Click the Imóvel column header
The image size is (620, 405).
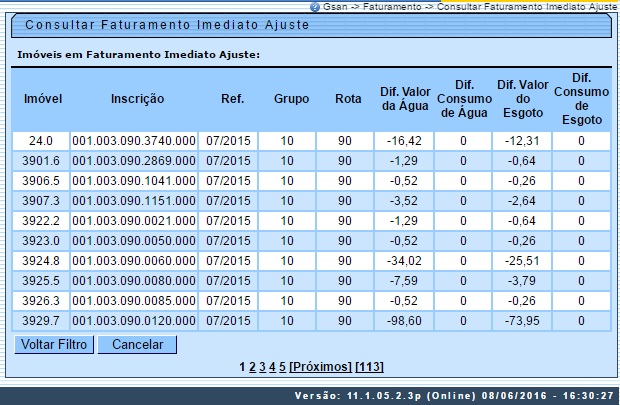click(43, 99)
